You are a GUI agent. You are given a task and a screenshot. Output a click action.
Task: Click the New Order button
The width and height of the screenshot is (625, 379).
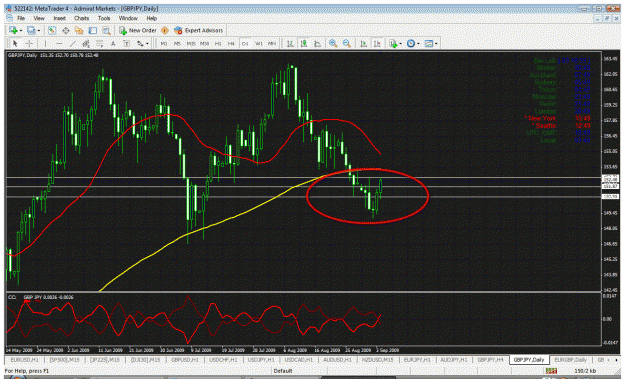(x=138, y=30)
